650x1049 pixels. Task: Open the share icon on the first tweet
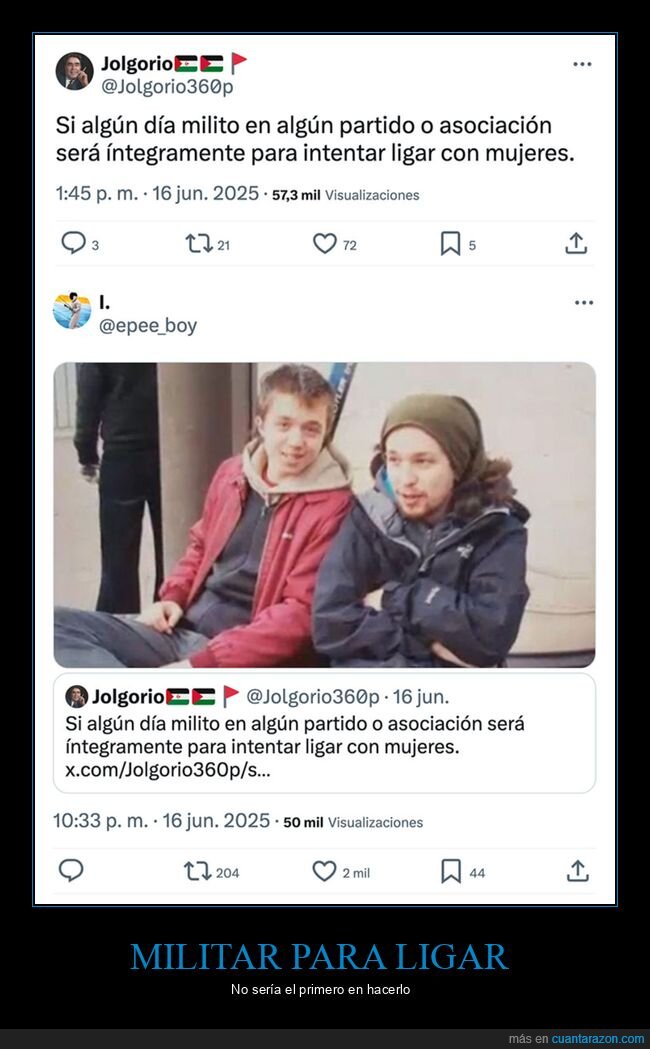[x=576, y=242]
